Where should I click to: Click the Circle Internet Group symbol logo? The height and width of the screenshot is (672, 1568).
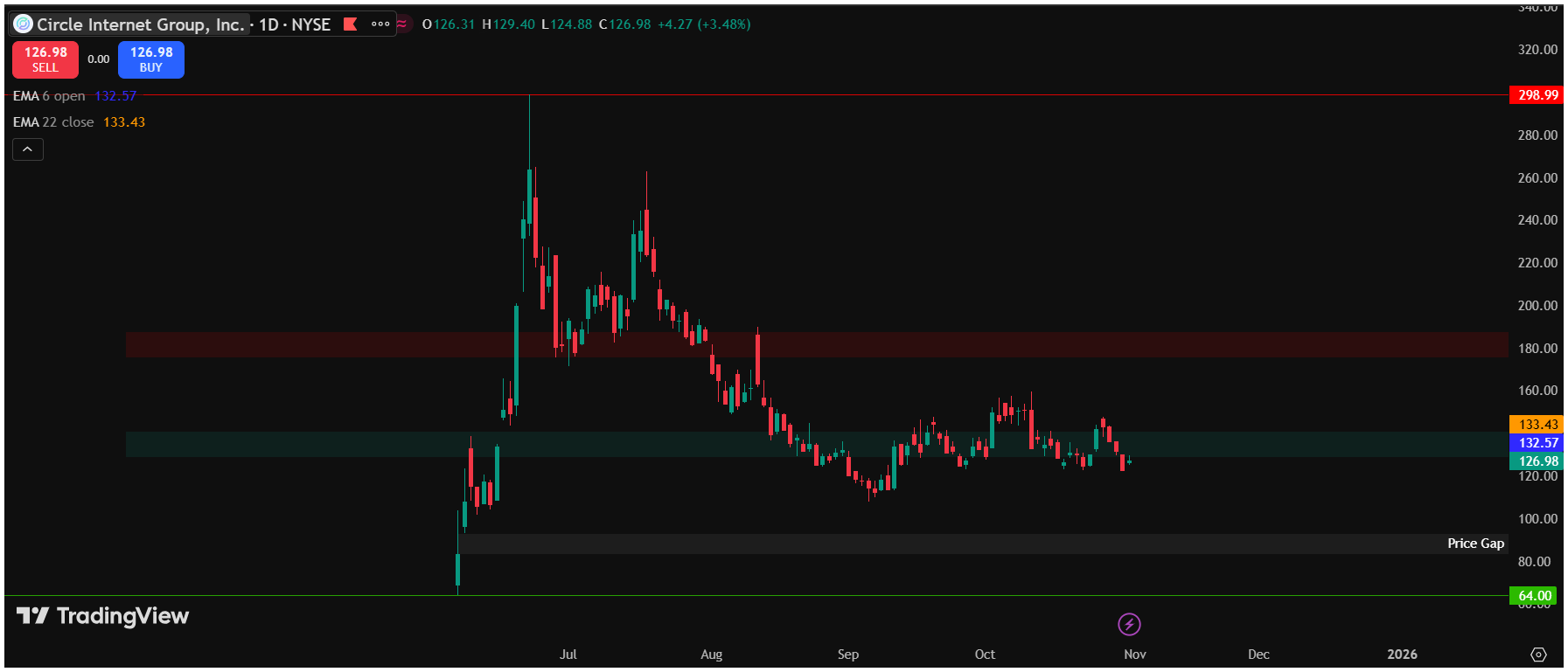24,24
